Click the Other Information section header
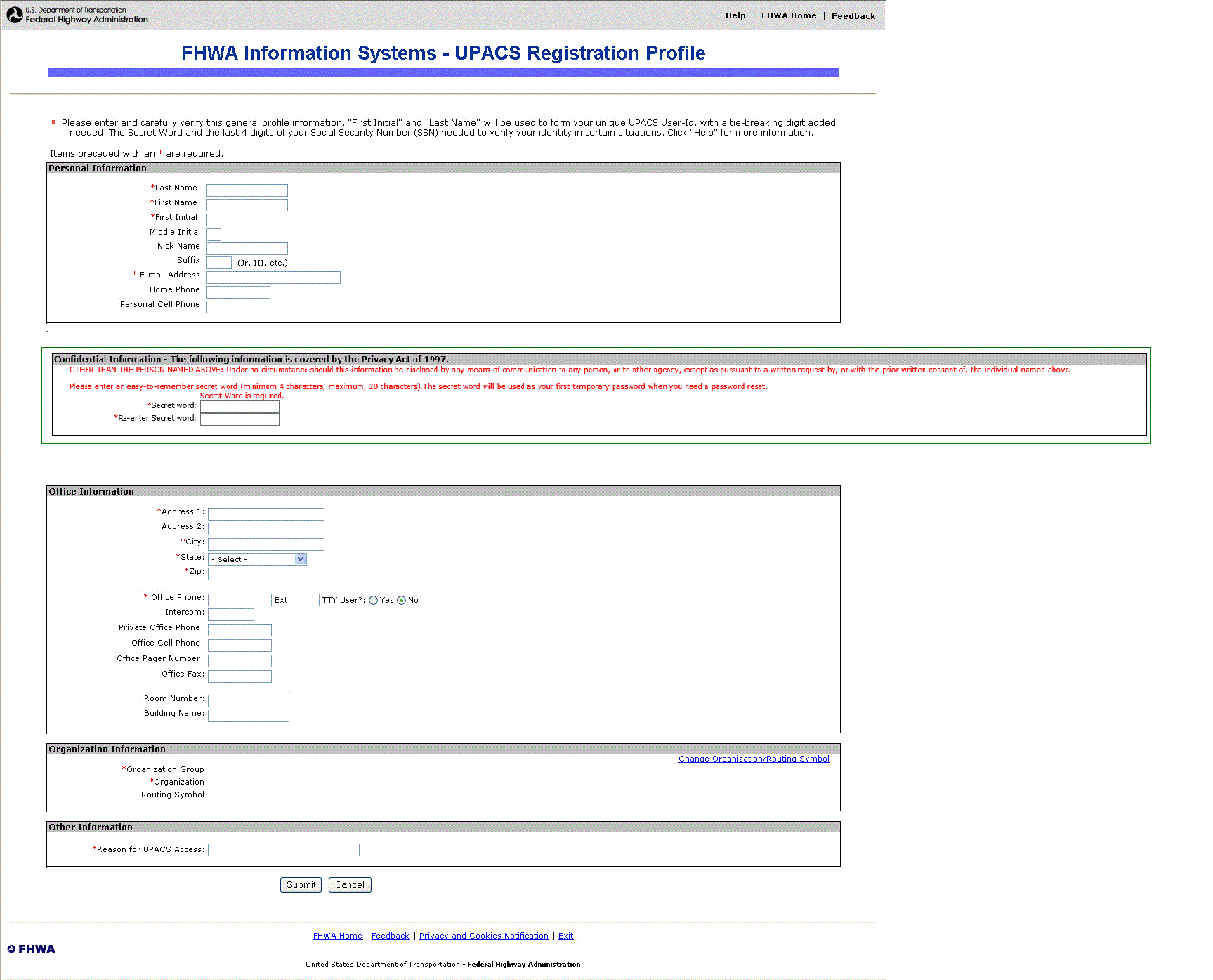1213x980 pixels. click(x=443, y=828)
